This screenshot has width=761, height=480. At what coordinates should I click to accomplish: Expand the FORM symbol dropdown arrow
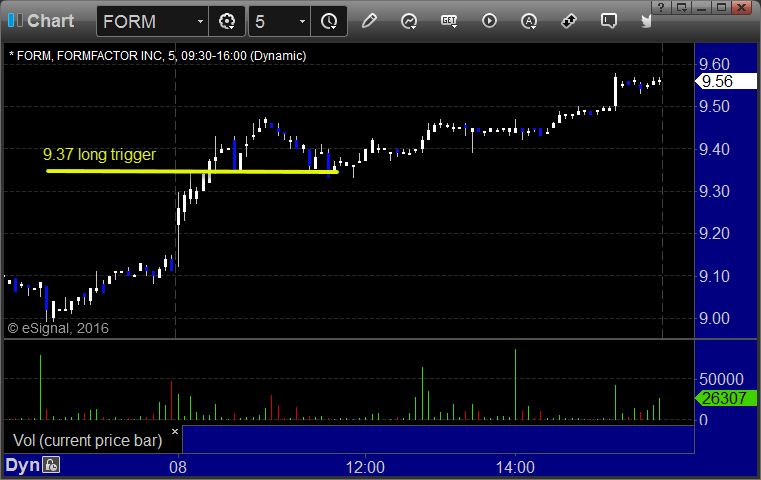click(x=200, y=21)
